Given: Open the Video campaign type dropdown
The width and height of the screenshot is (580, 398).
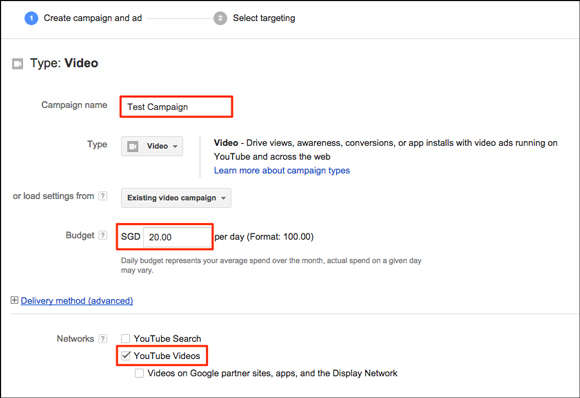Looking at the screenshot, I should [152, 146].
